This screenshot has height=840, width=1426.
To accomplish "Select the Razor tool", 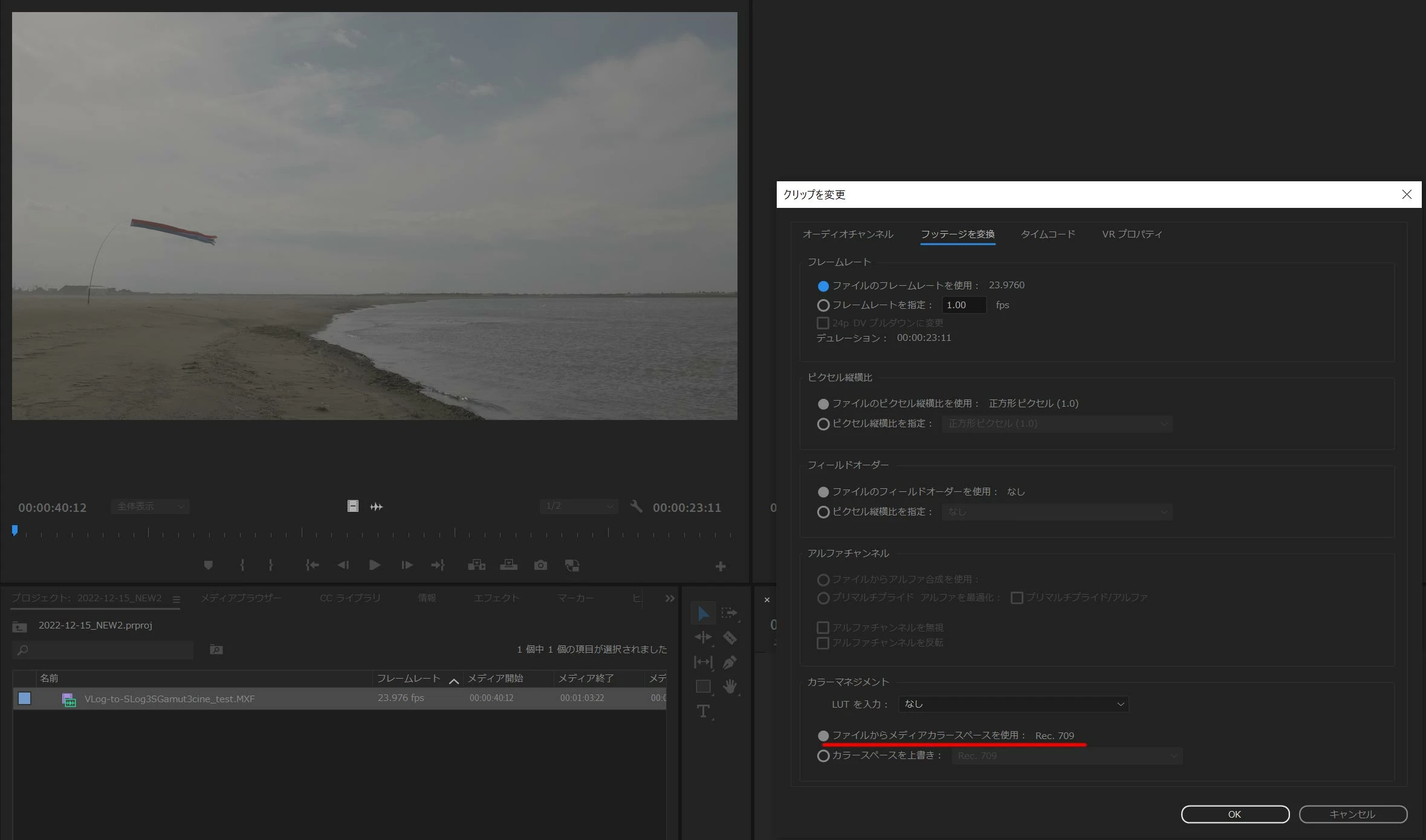I will 730,638.
